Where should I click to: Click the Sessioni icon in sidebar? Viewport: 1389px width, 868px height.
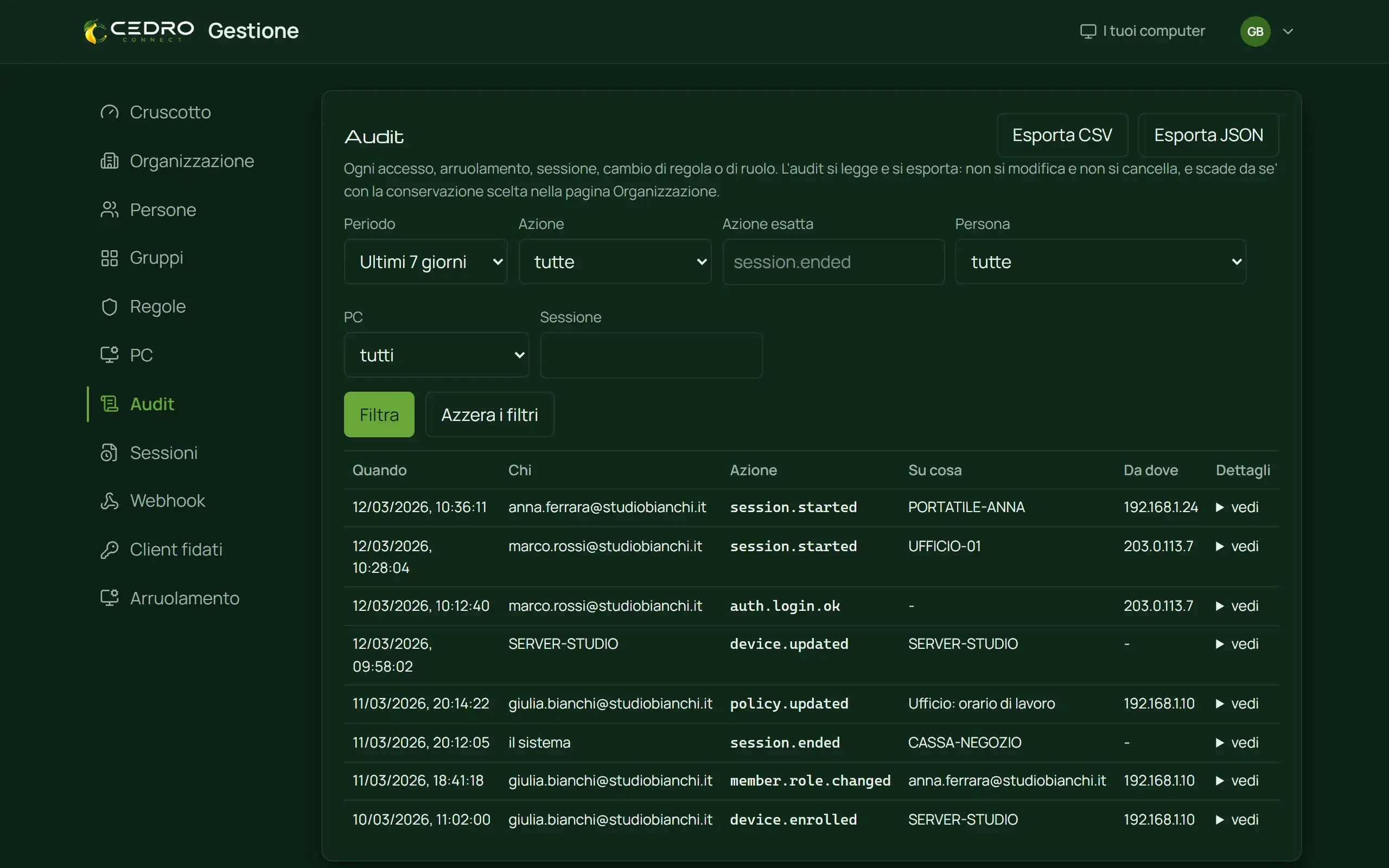click(x=109, y=452)
